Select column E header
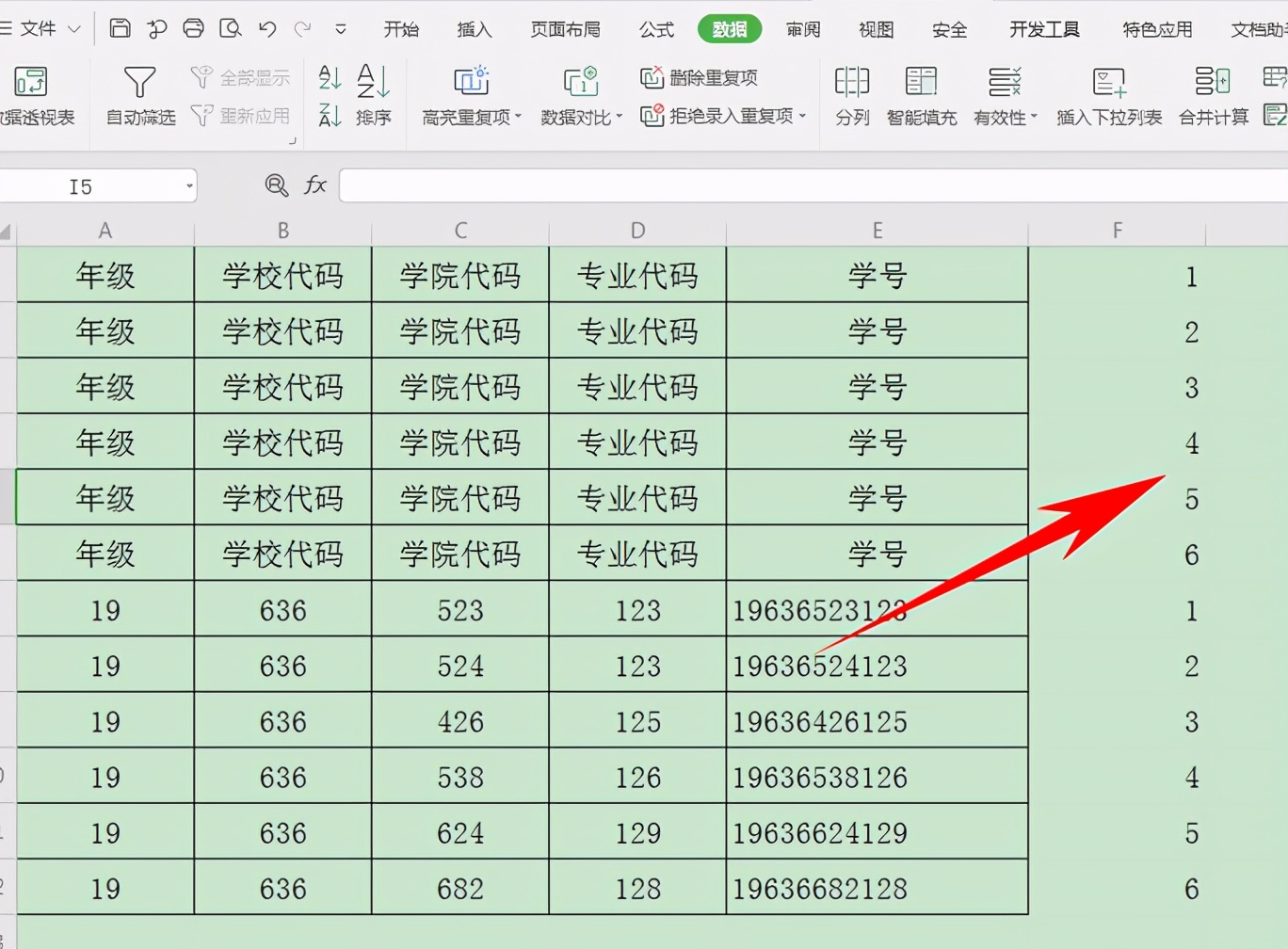The image size is (1288, 949). pyautogui.click(x=877, y=231)
